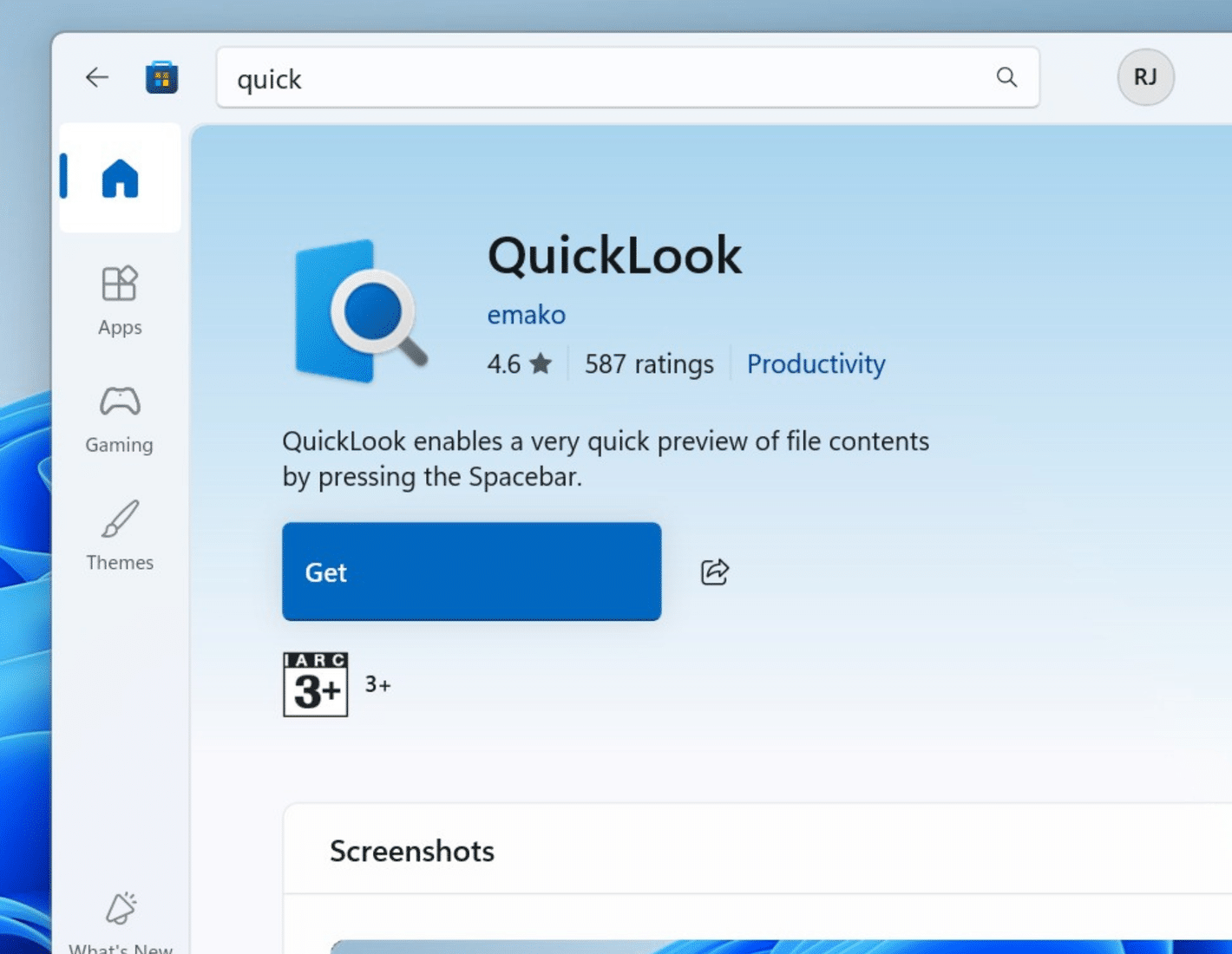View the 587 ratings
This screenshot has height=954, width=1232.
pyautogui.click(x=649, y=363)
